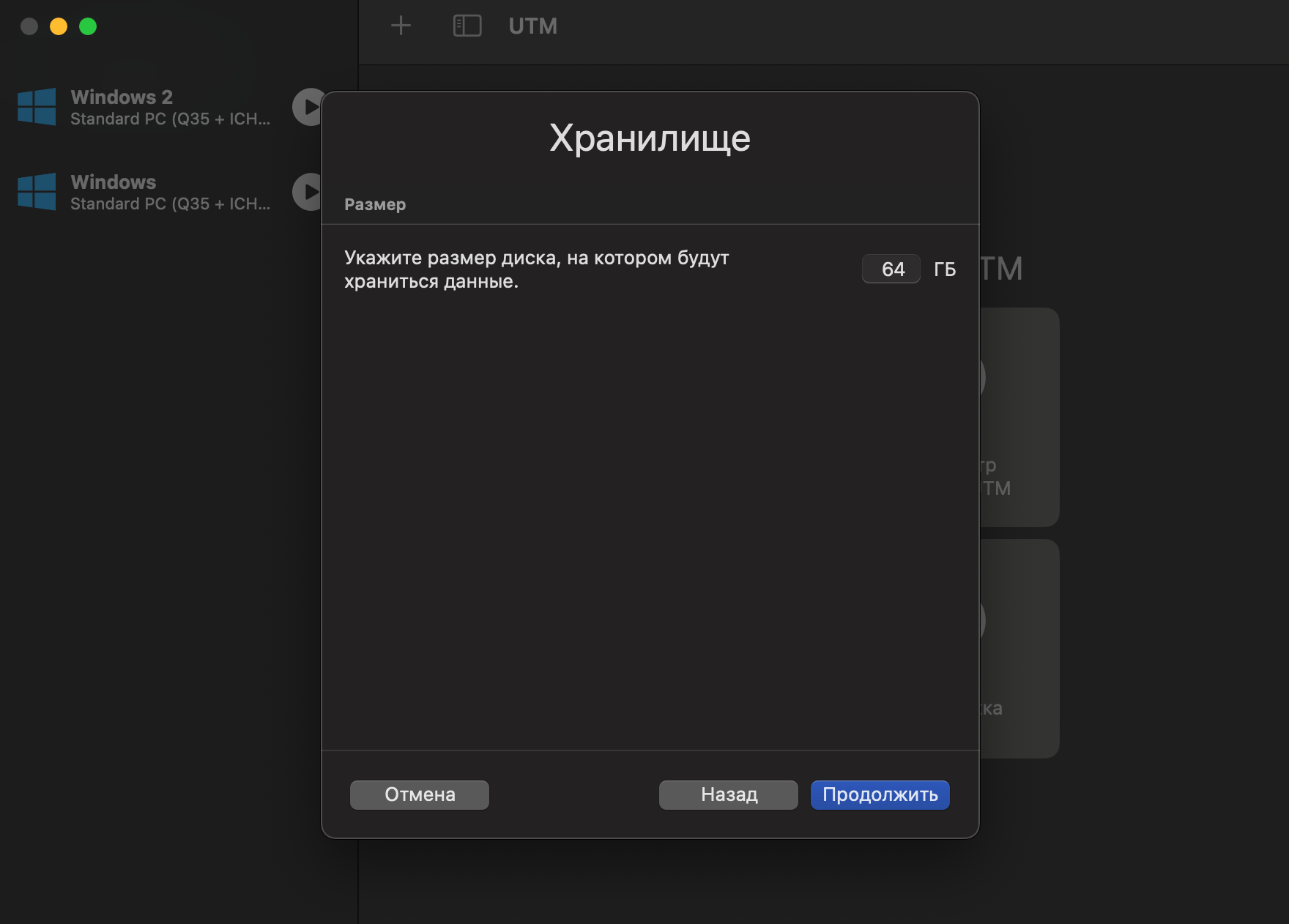
Task: Click the UTM window title
Action: click(x=533, y=26)
